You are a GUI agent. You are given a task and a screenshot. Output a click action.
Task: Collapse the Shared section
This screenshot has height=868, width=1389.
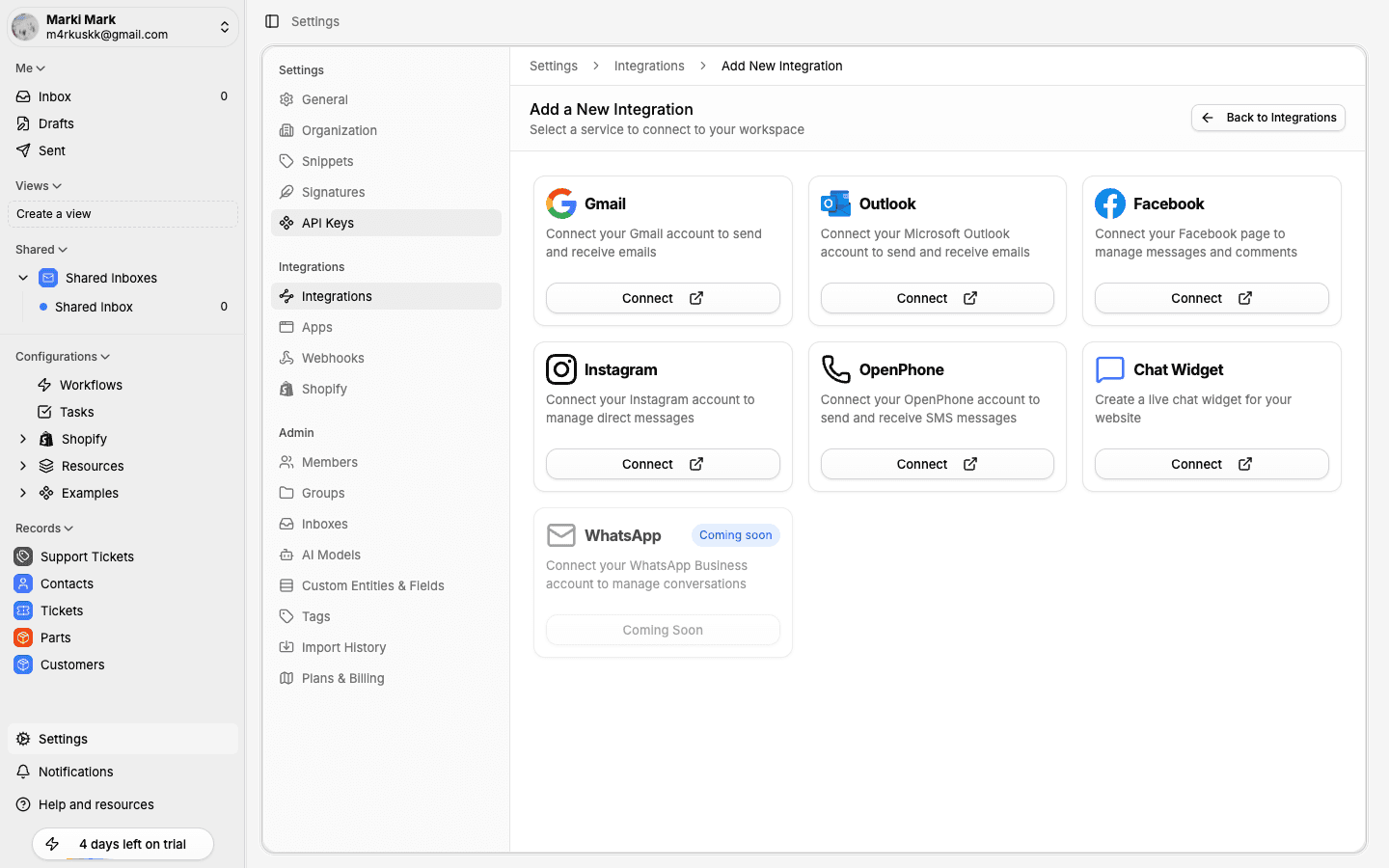pyautogui.click(x=41, y=250)
